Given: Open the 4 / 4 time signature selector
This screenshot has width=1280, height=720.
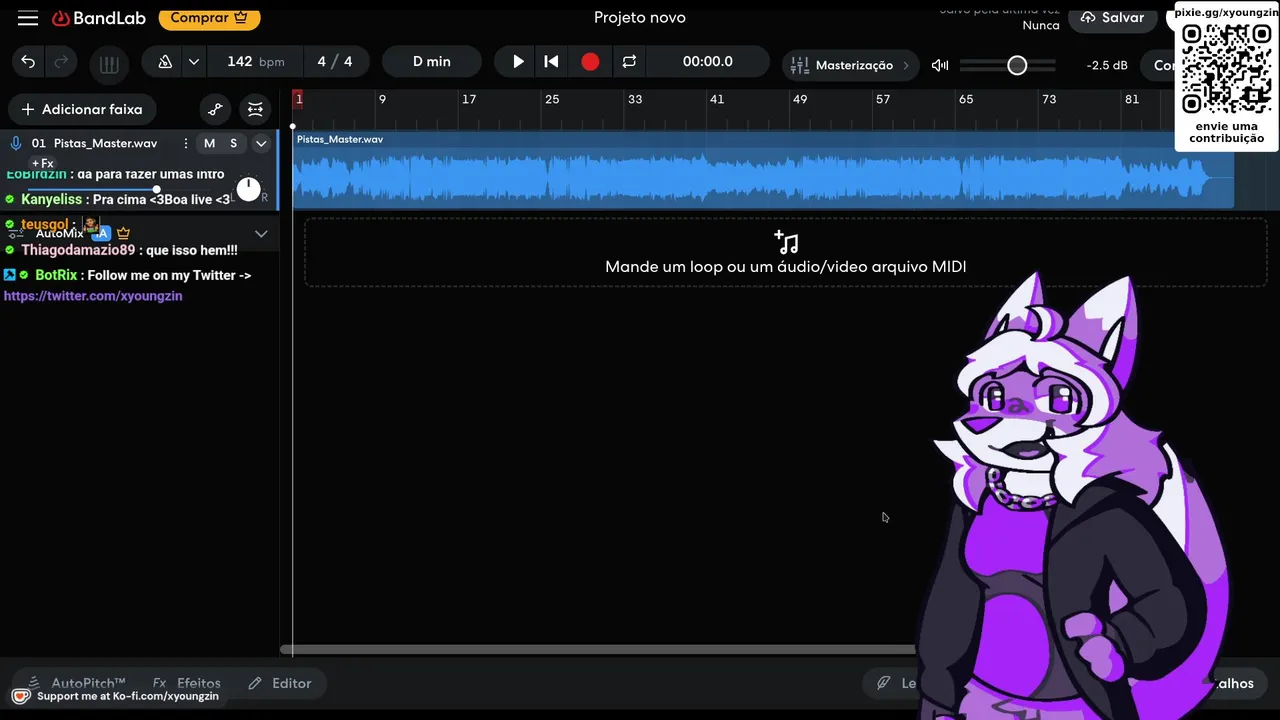Looking at the screenshot, I should click(x=335, y=62).
